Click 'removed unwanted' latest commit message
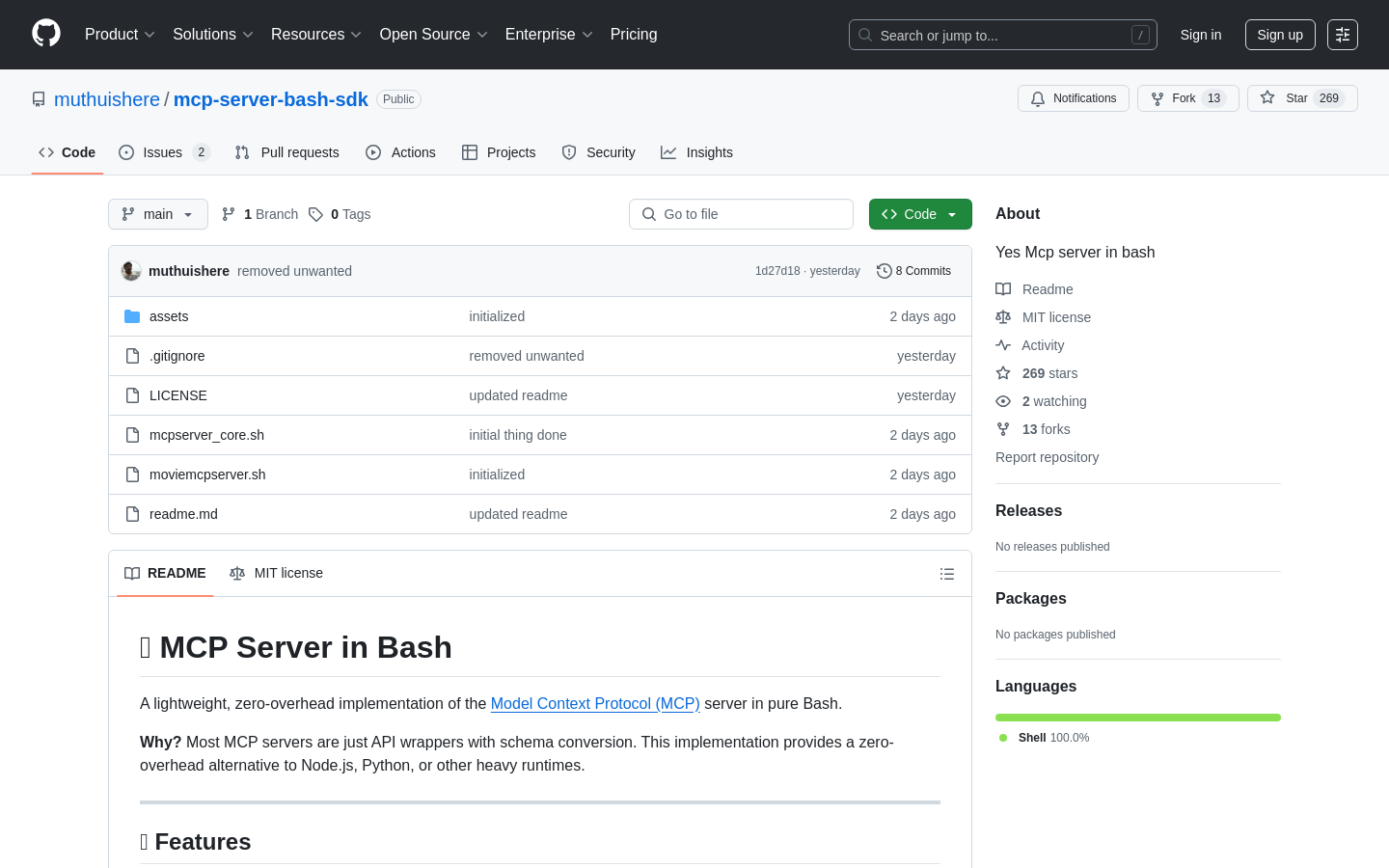 [x=294, y=271]
